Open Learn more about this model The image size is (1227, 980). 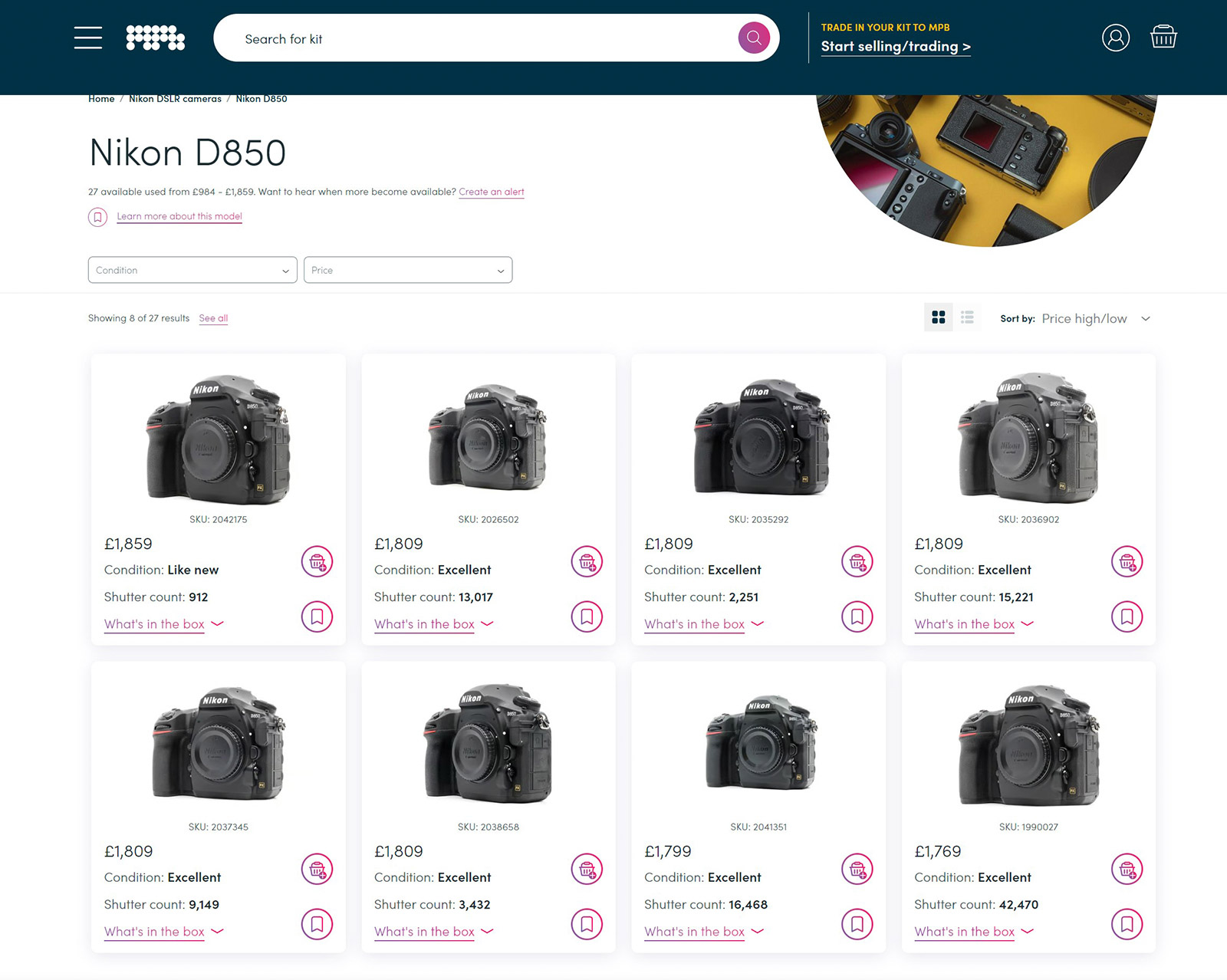click(179, 216)
